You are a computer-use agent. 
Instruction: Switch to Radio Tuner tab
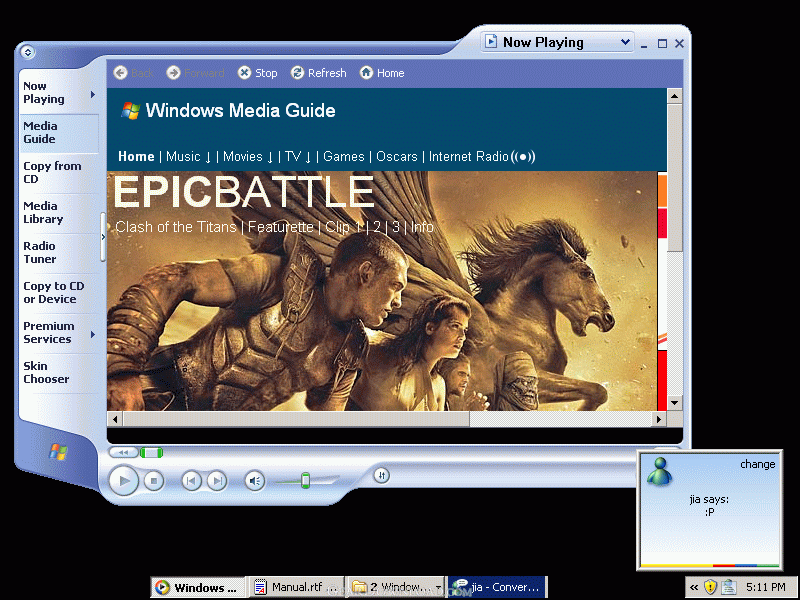pyautogui.click(x=59, y=253)
